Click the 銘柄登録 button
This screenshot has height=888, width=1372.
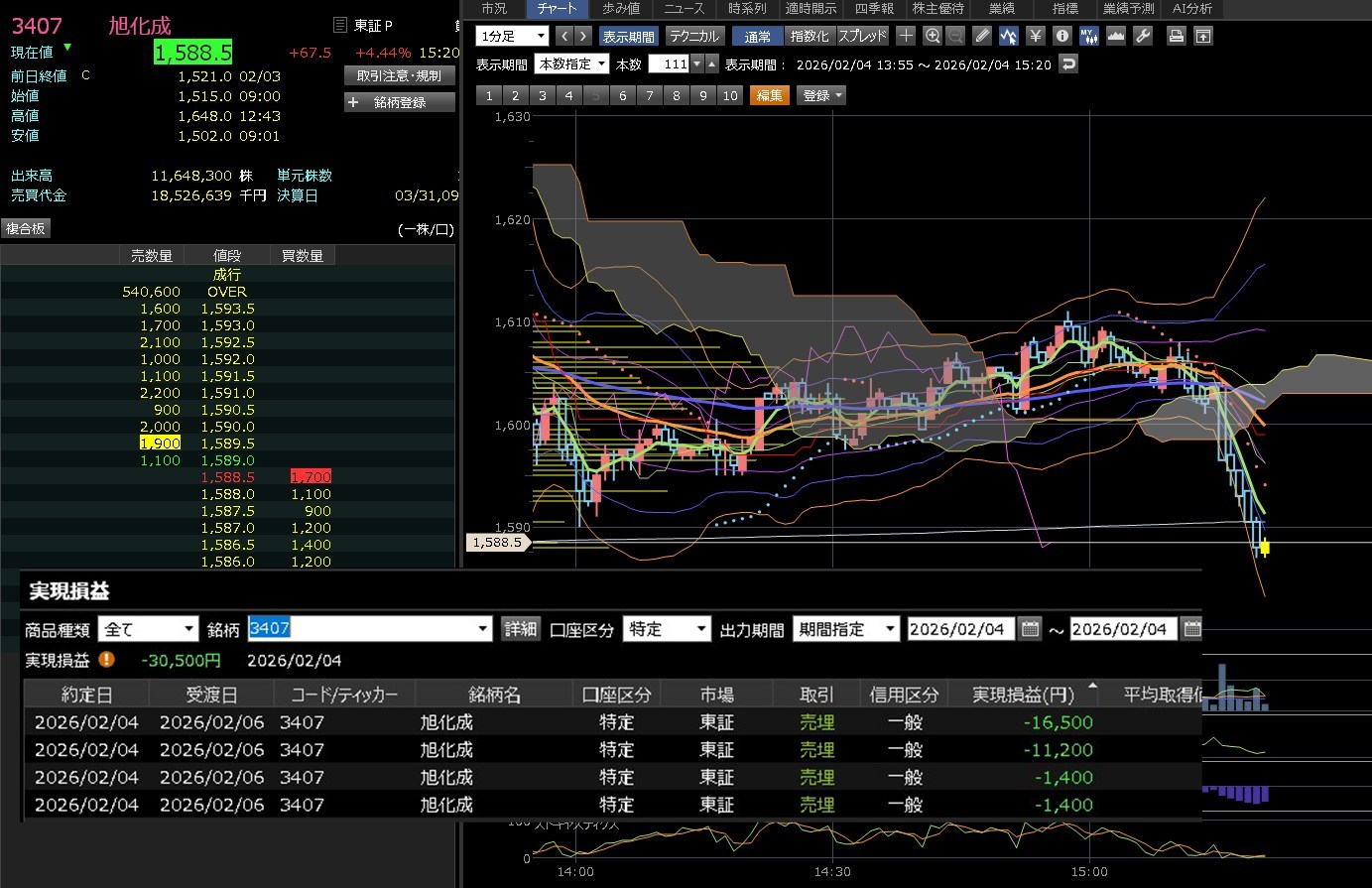(x=400, y=102)
